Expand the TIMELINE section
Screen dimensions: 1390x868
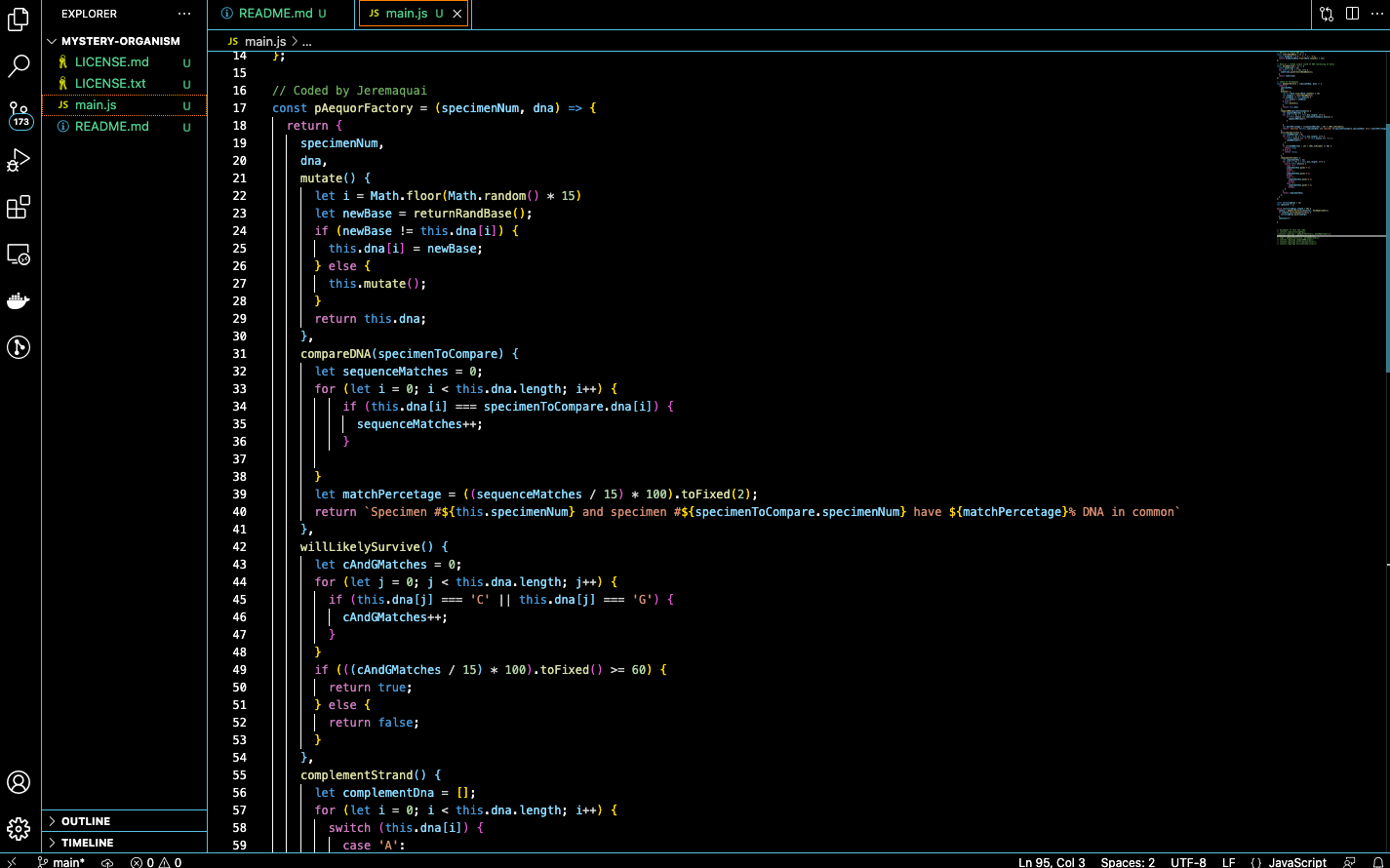coord(124,843)
